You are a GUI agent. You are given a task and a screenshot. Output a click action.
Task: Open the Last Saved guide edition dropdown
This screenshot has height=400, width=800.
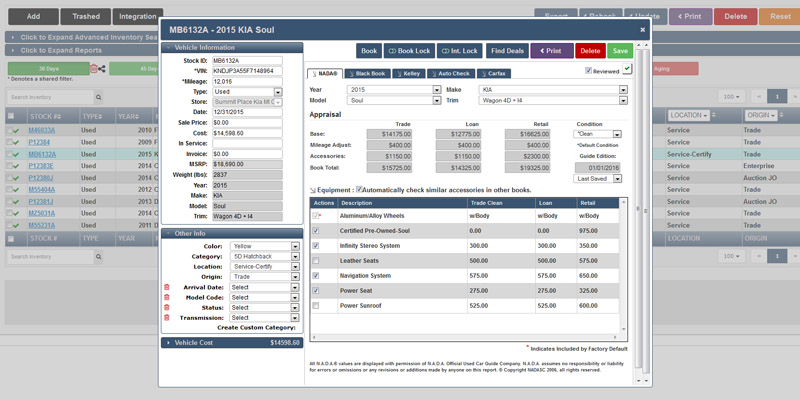(597, 179)
